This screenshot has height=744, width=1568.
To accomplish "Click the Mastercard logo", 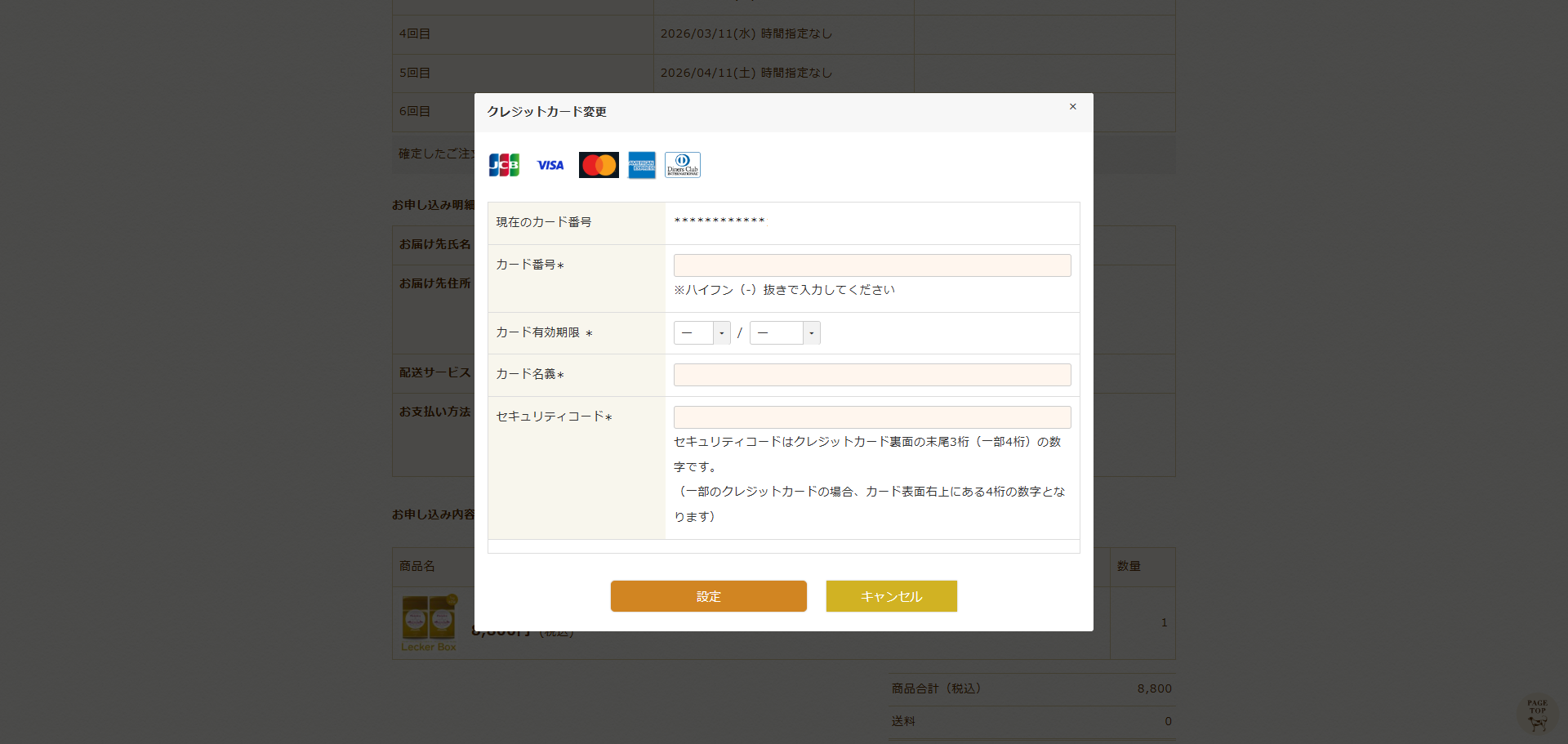I will coord(599,165).
